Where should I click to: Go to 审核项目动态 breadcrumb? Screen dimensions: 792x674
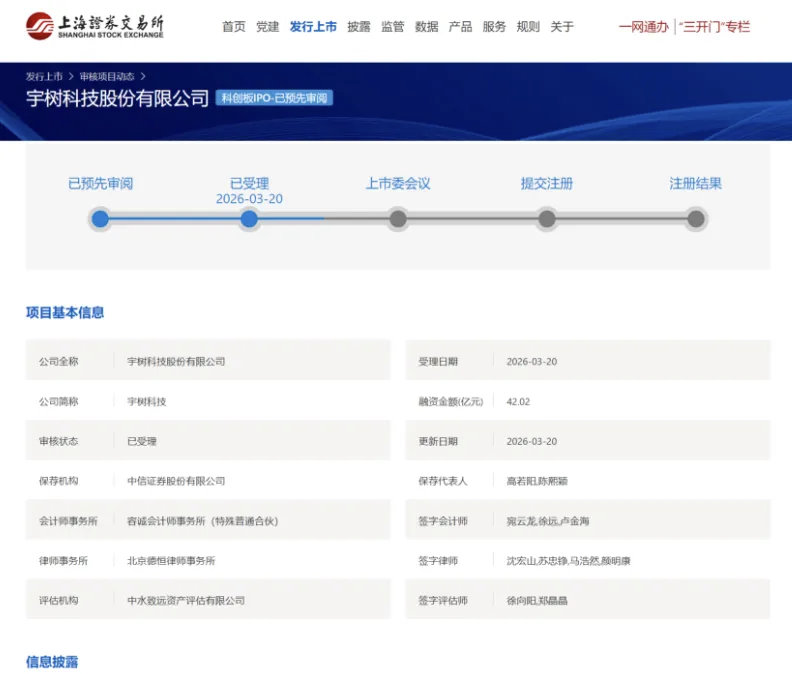coord(107,76)
